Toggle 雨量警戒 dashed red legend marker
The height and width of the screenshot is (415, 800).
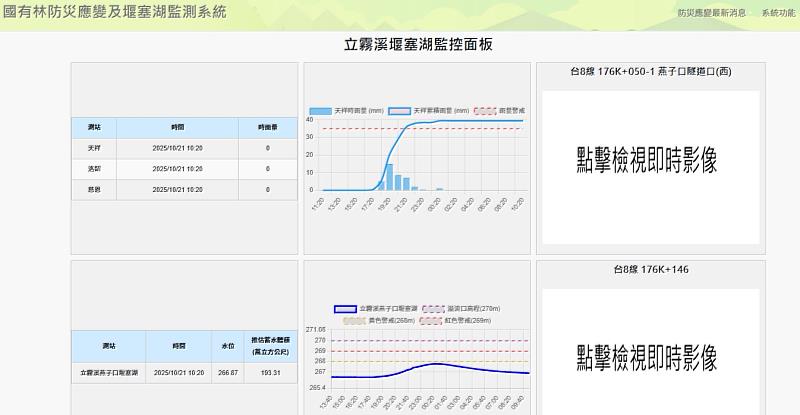pyautogui.click(x=484, y=110)
